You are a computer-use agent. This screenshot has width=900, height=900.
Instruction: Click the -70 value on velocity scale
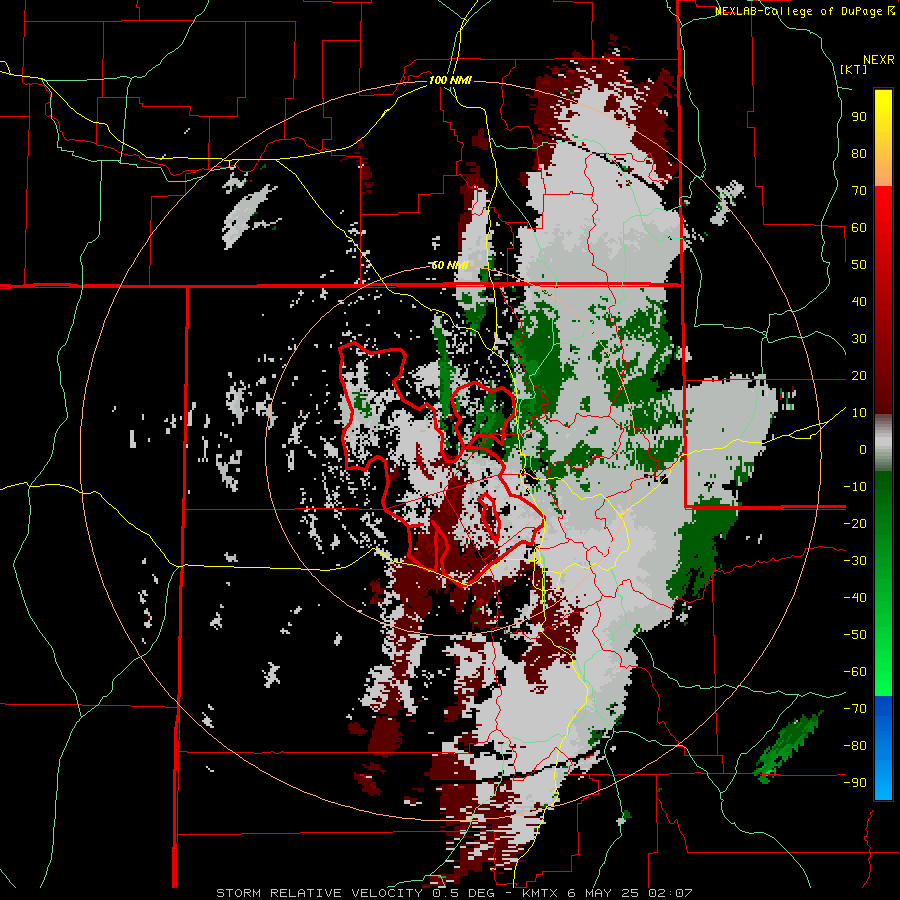[855, 709]
